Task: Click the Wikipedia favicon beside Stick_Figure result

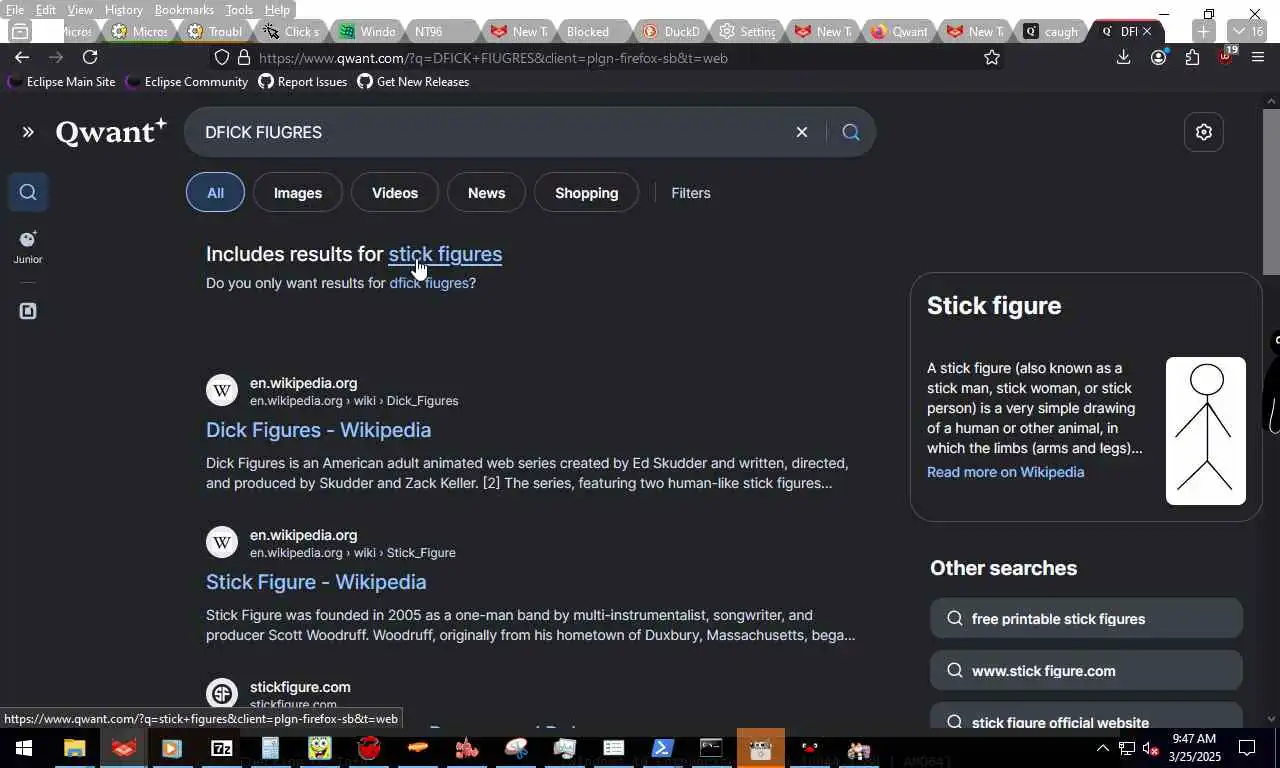Action: point(222,542)
